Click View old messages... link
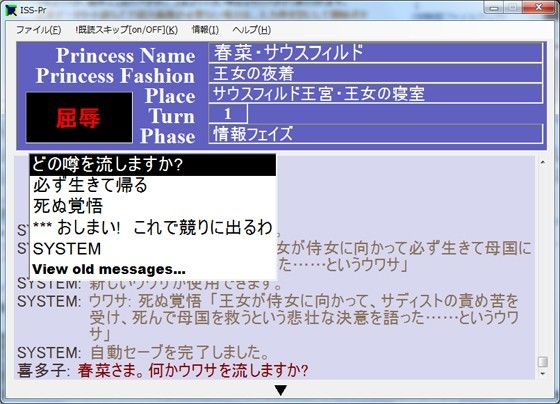This screenshot has width=560, height=404. [109, 269]
